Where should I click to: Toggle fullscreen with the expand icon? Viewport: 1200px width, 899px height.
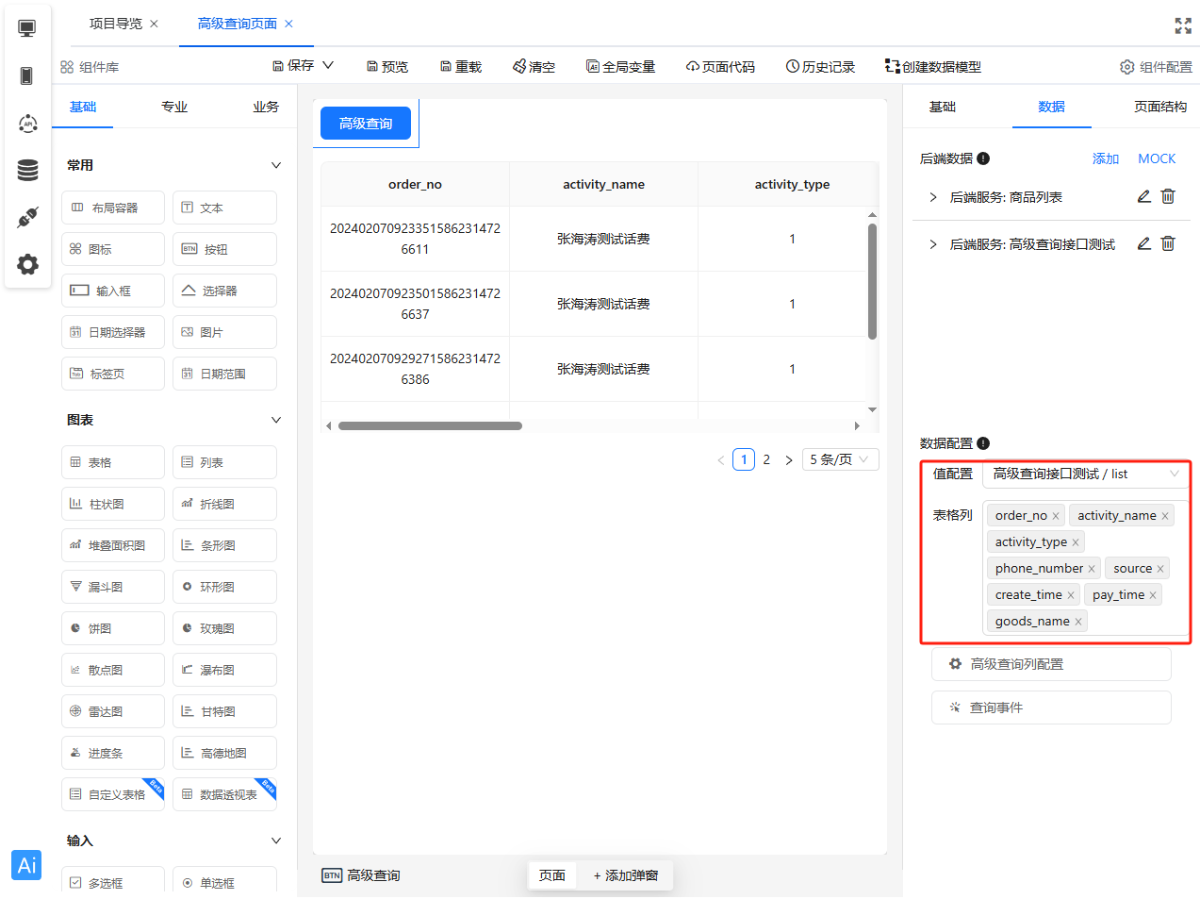(1183, 25)
